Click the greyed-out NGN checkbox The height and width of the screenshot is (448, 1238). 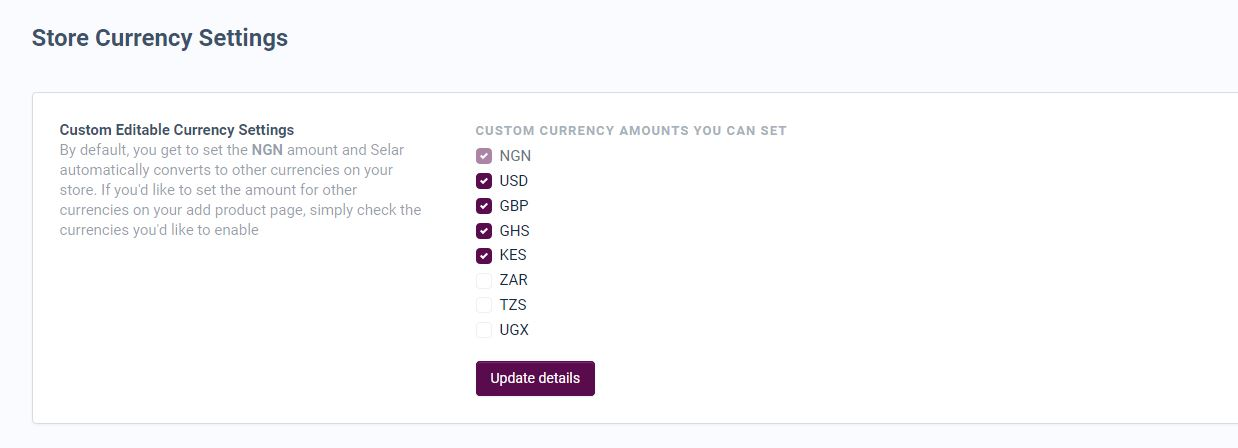coord(484,156)
